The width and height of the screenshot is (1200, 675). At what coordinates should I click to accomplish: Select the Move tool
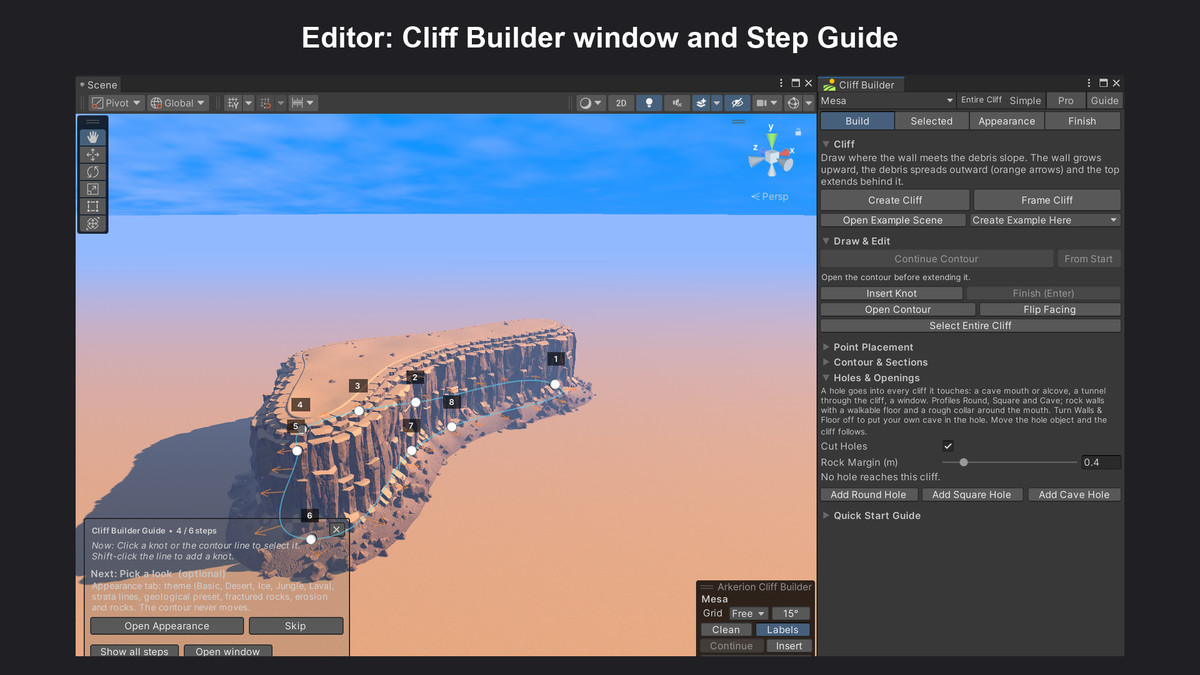tap(93, 155)
